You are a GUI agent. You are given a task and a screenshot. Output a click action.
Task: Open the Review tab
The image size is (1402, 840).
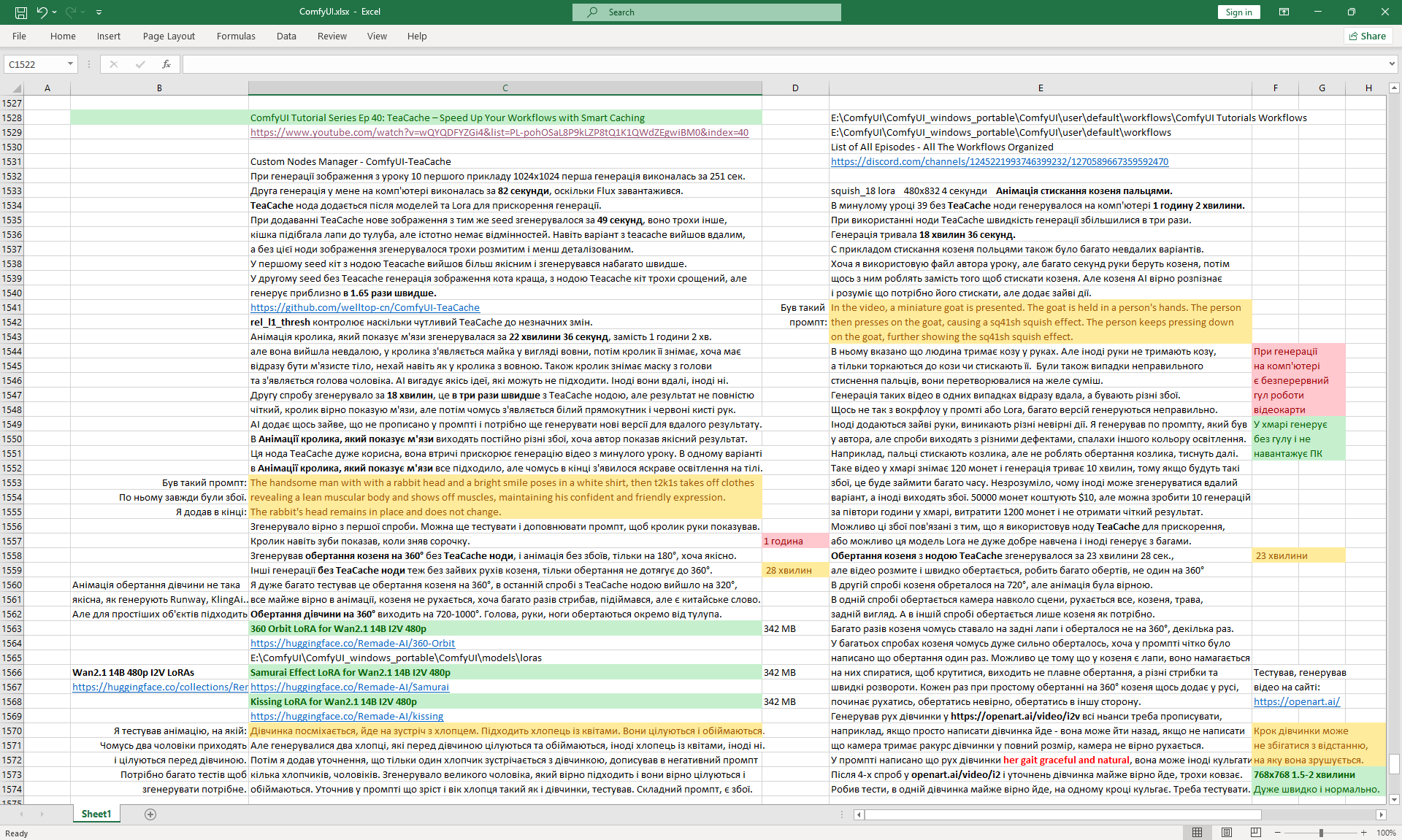click(332, 36)
